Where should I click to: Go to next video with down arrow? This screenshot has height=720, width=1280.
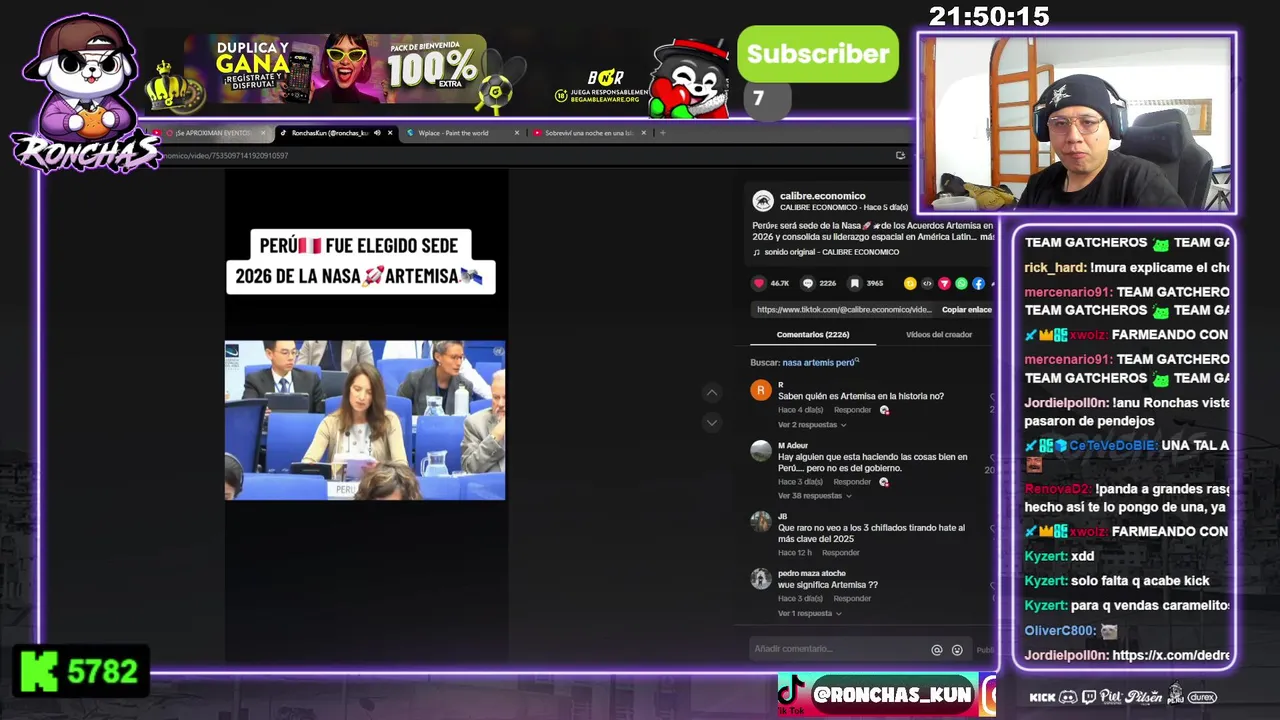712,422
